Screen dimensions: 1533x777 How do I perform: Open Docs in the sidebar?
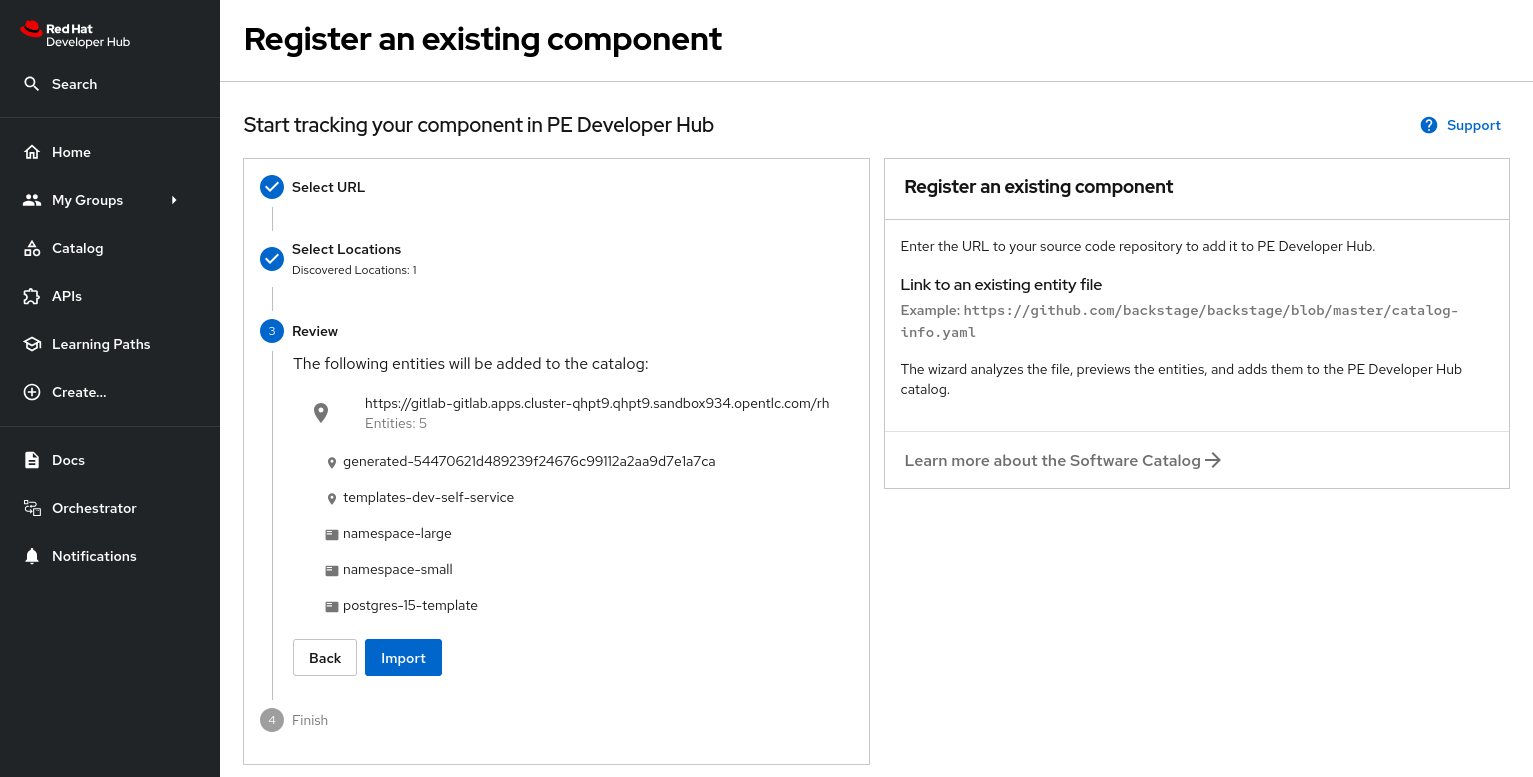click(110, 460)
